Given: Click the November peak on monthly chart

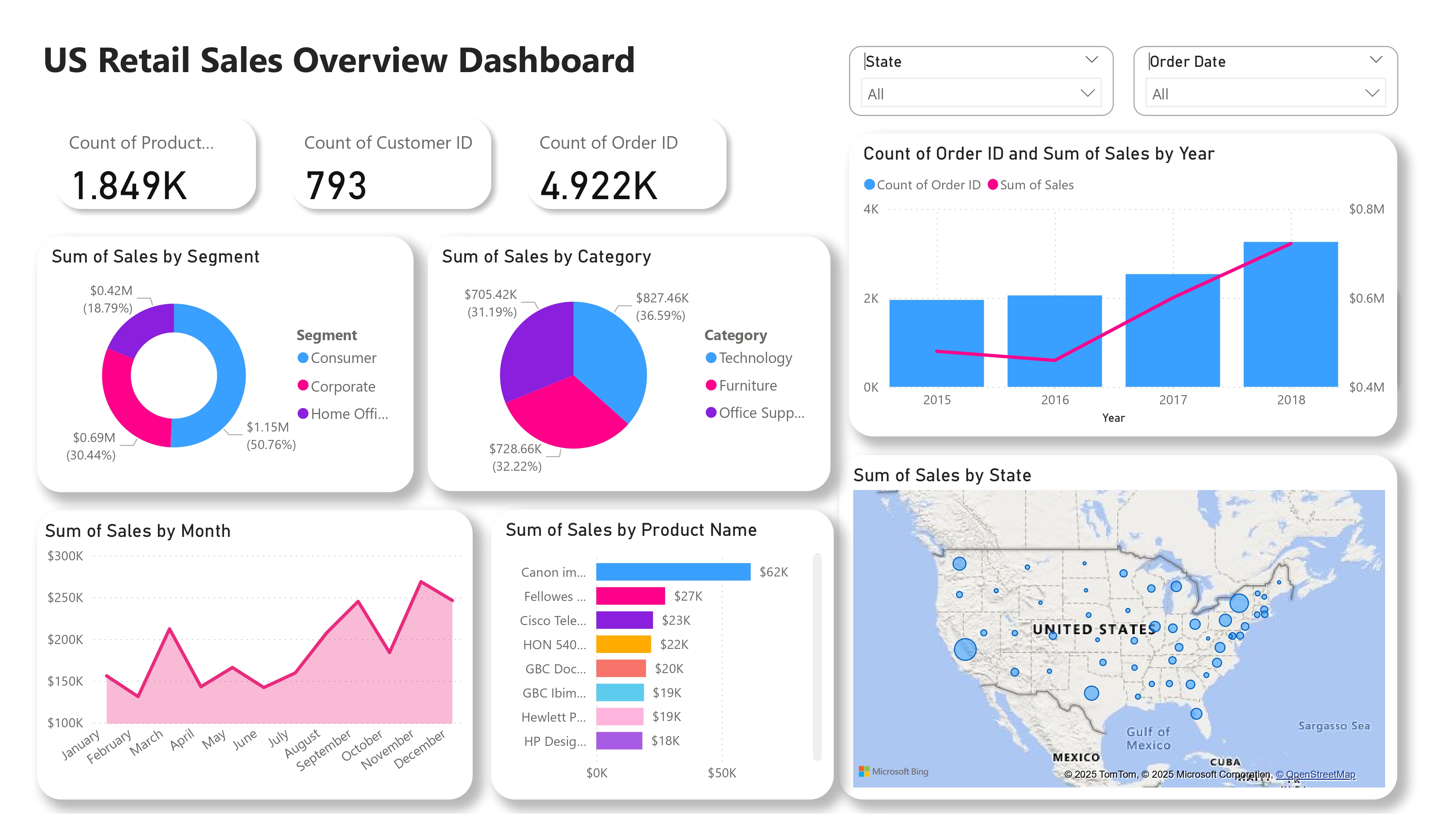Looking at the screenshot, I should [x=421, y=582].
